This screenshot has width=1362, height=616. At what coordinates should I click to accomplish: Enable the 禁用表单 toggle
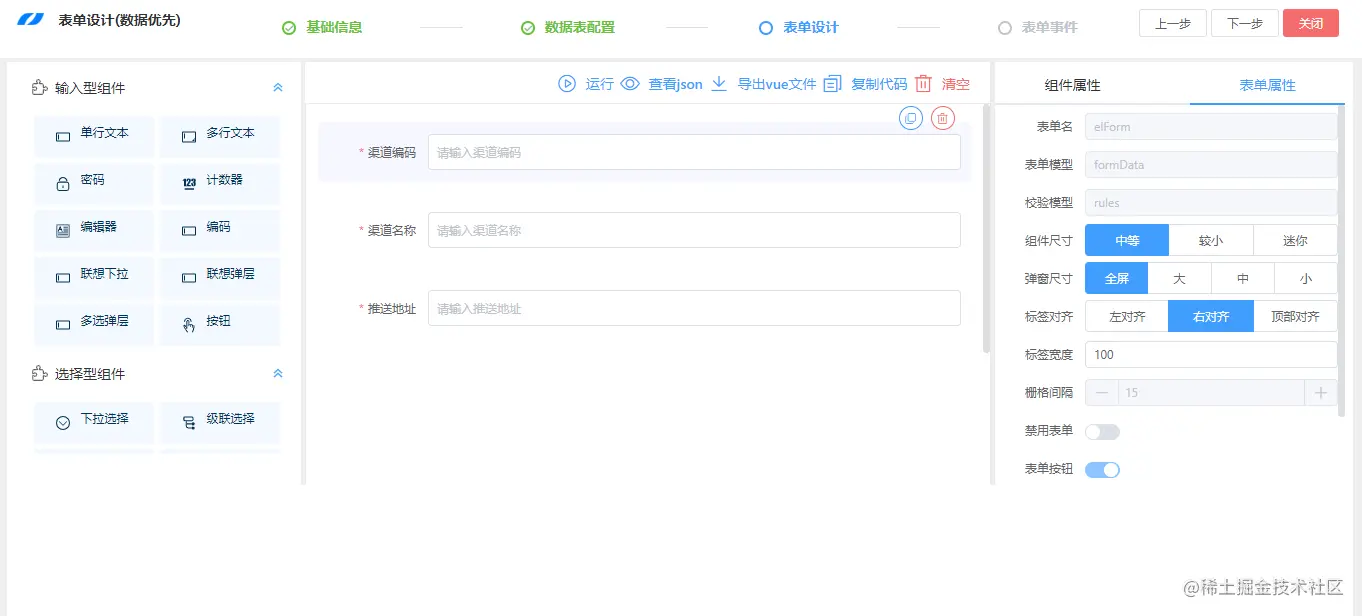[x=1102, y=431]
